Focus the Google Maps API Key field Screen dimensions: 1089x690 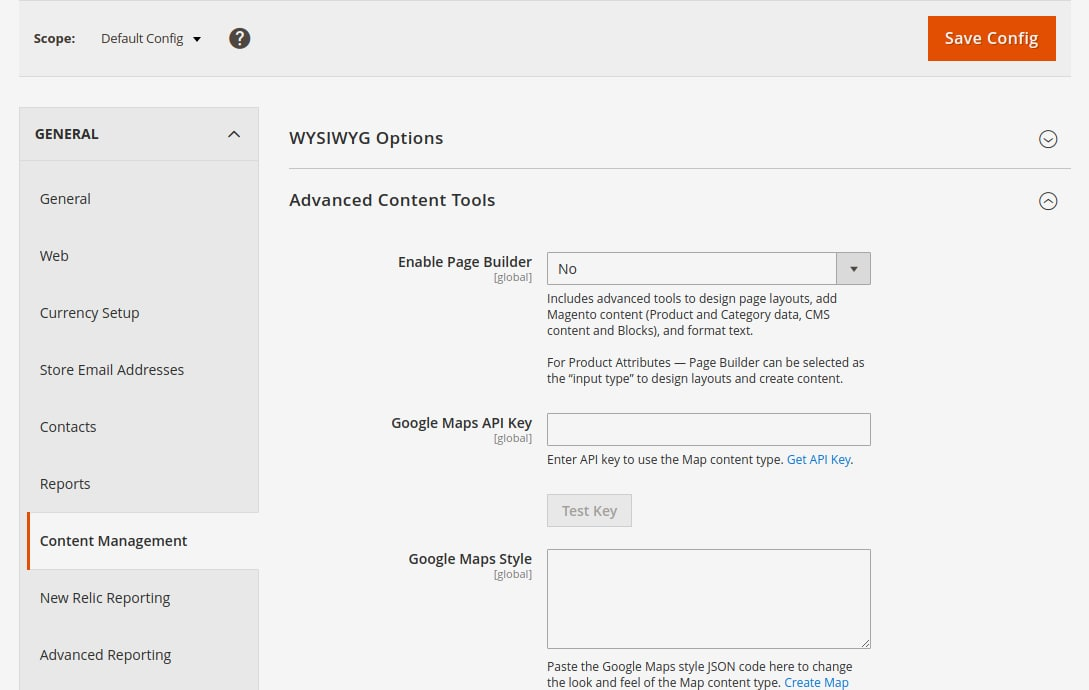pos(708,429)
